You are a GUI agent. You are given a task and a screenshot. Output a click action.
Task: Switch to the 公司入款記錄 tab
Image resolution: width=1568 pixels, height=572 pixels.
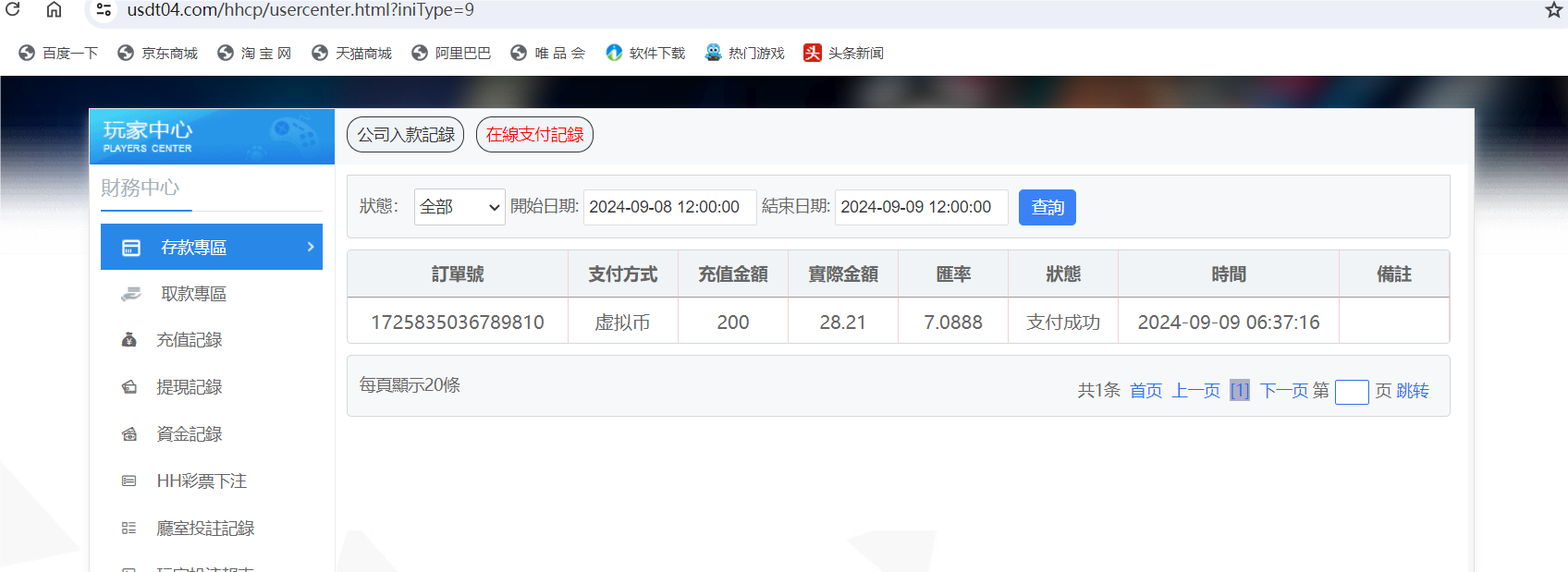click(406, 135)
